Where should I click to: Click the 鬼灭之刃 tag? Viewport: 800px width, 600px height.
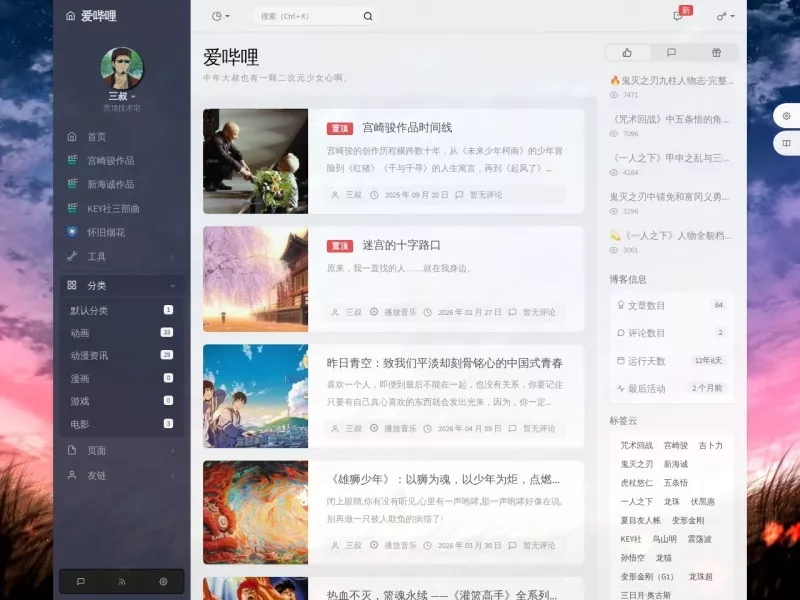pyautogui.click(x=637, y=464)
